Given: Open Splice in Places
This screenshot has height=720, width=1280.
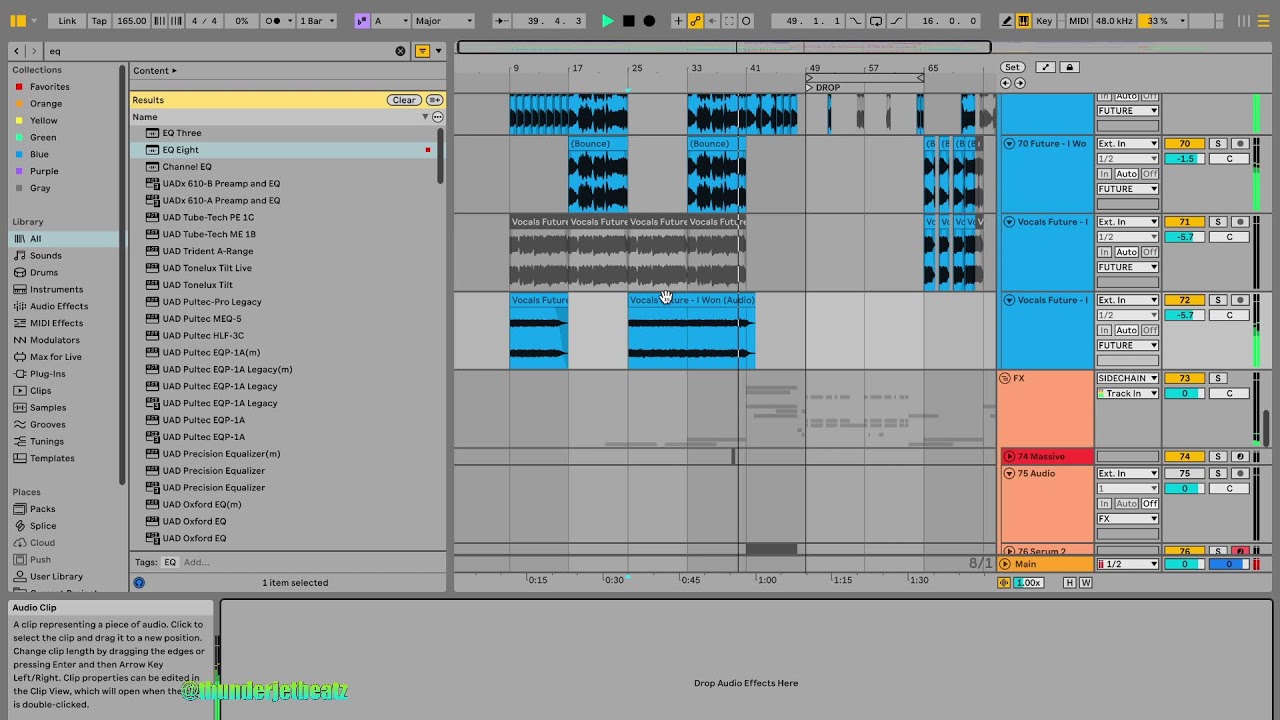Looking at the screenshot, I should (x=43, y=526).
